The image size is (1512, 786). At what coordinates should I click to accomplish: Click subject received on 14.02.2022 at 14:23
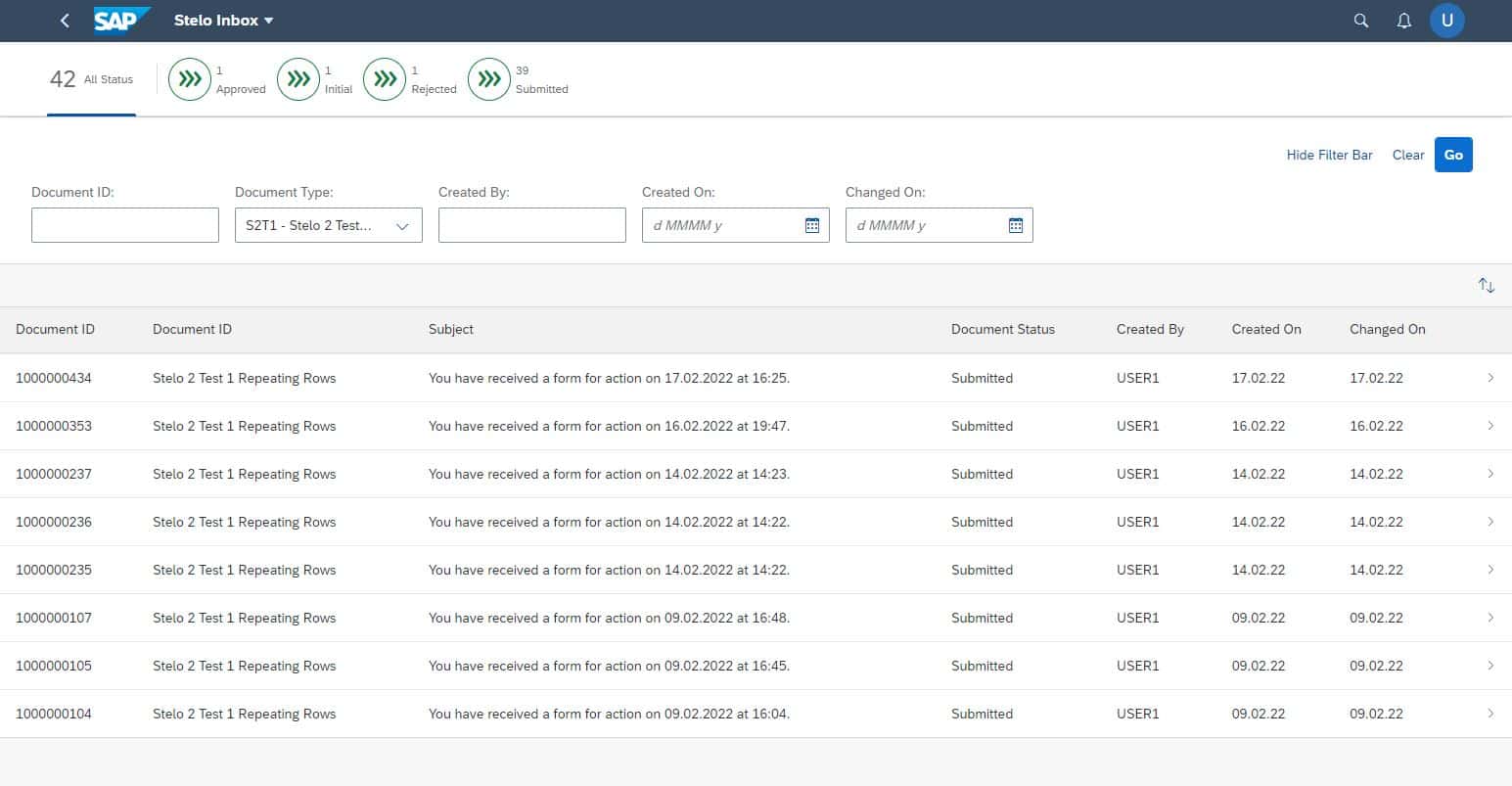(609, 474)
